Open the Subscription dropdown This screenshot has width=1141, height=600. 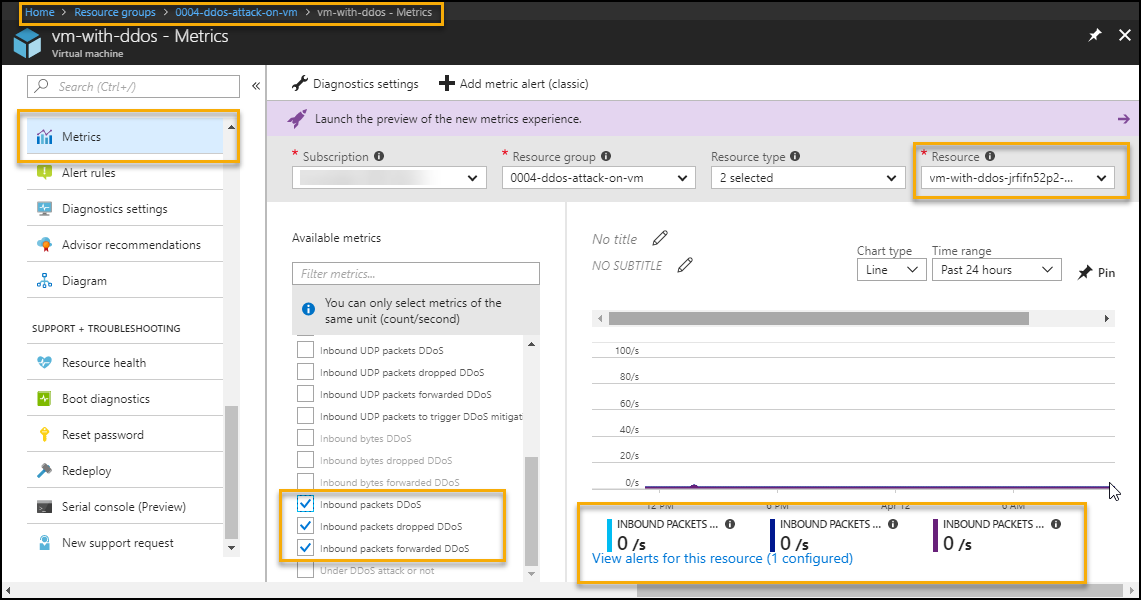coord(389,177)
